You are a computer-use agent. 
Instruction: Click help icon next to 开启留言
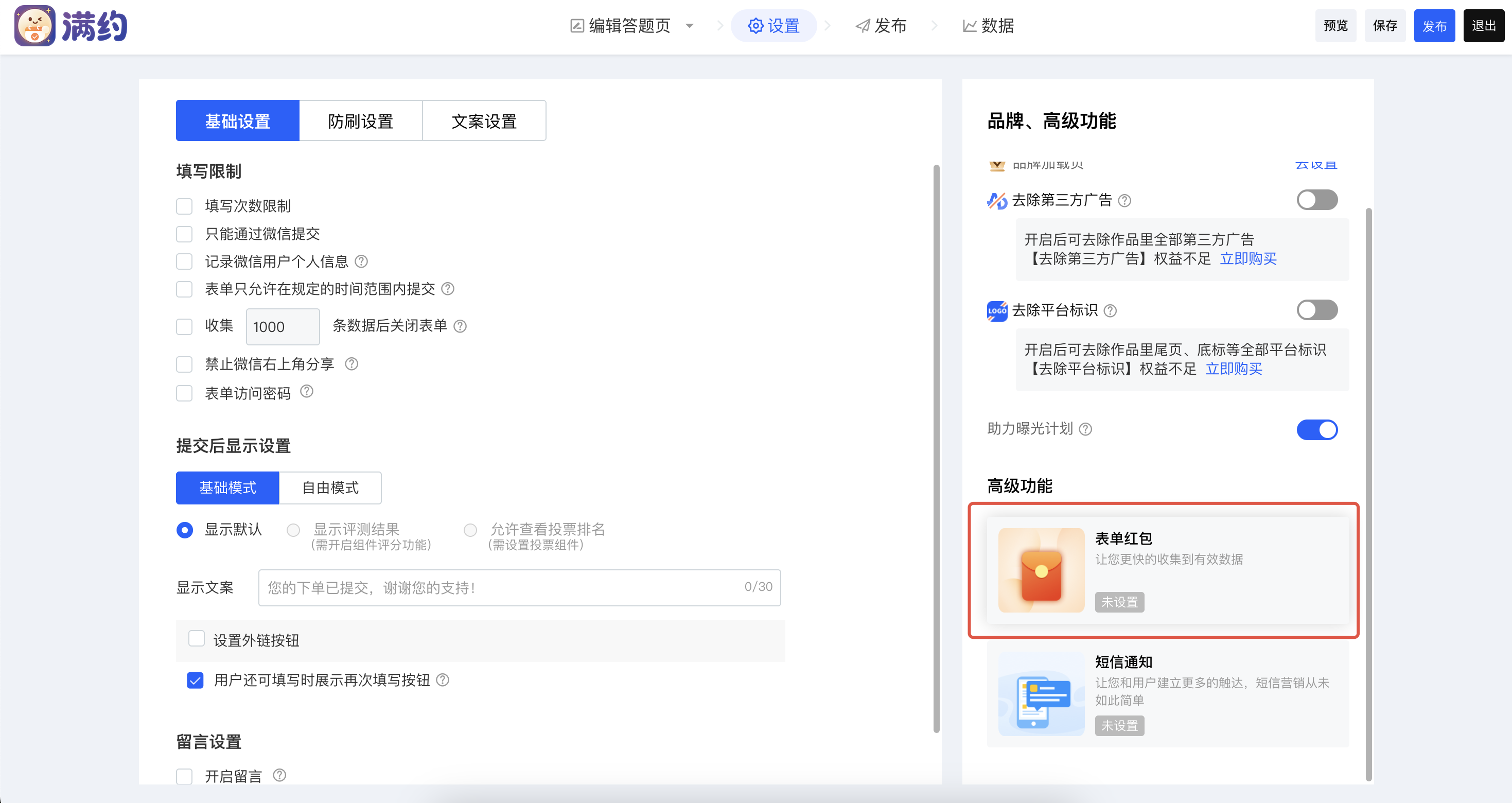pyautogui.click(x=279, y=775)
